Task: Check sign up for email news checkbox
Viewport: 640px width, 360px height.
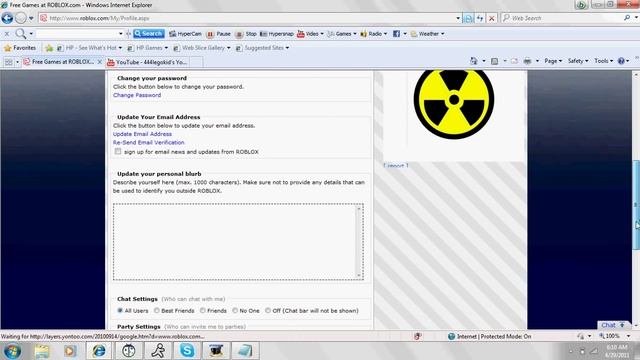Action: [118, 151]
